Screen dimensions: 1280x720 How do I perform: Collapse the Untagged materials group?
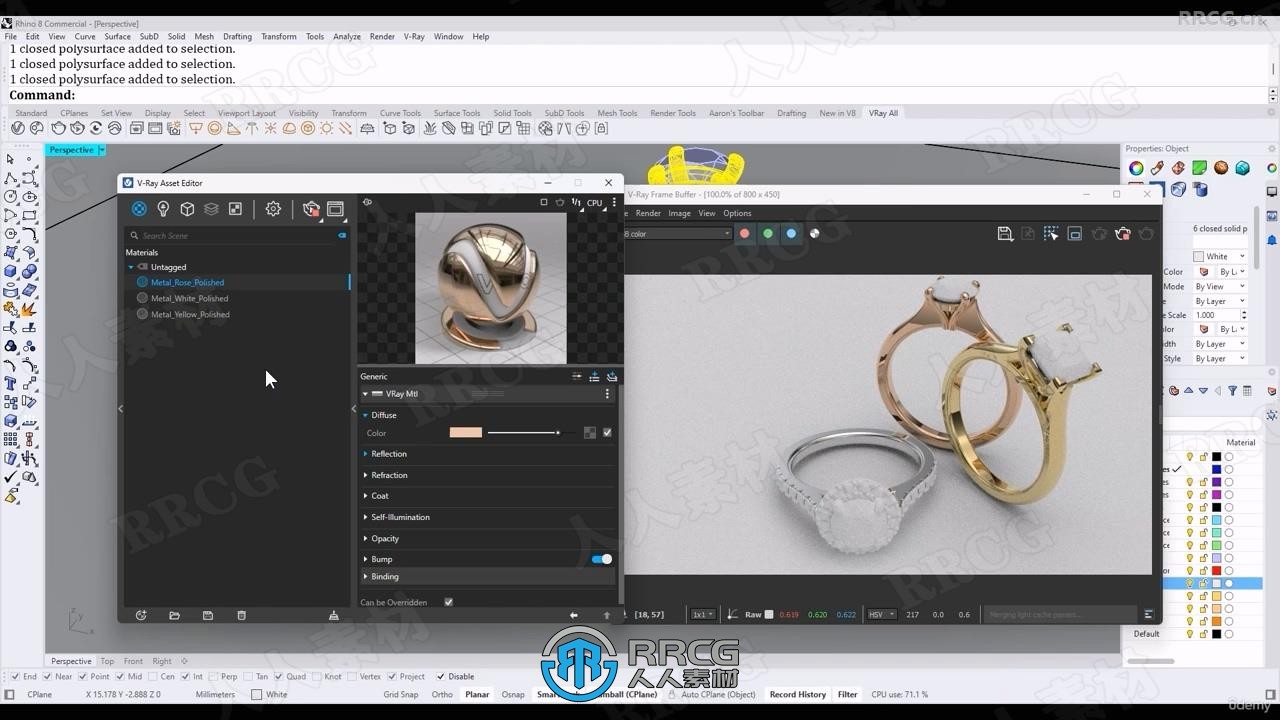tap(131, 267)
